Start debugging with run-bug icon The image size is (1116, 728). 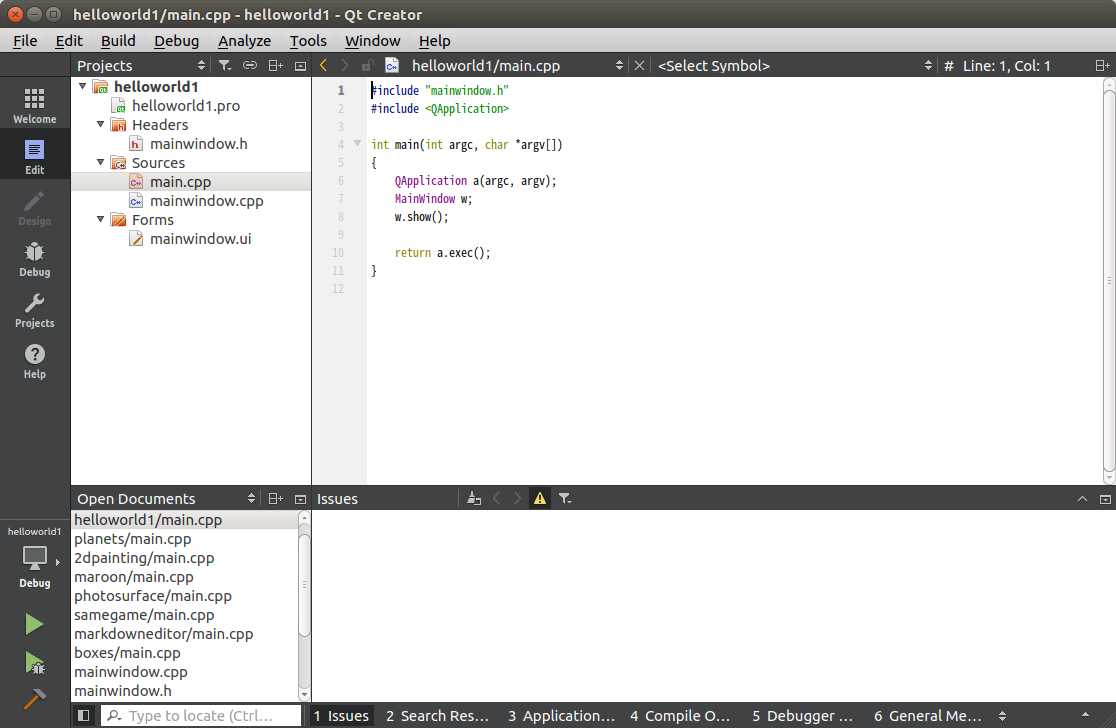coord(33,663)
